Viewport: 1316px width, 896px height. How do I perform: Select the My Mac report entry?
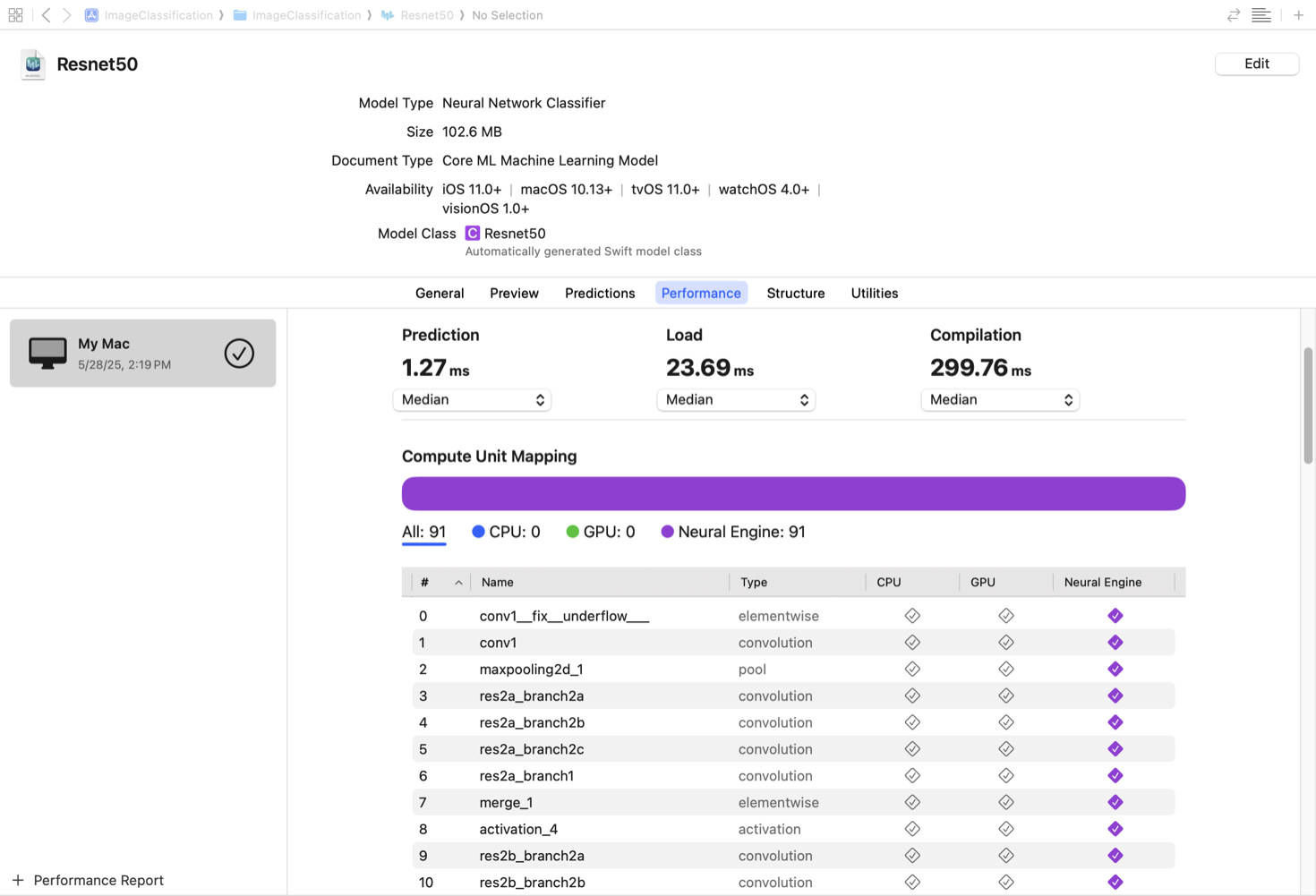142,354
